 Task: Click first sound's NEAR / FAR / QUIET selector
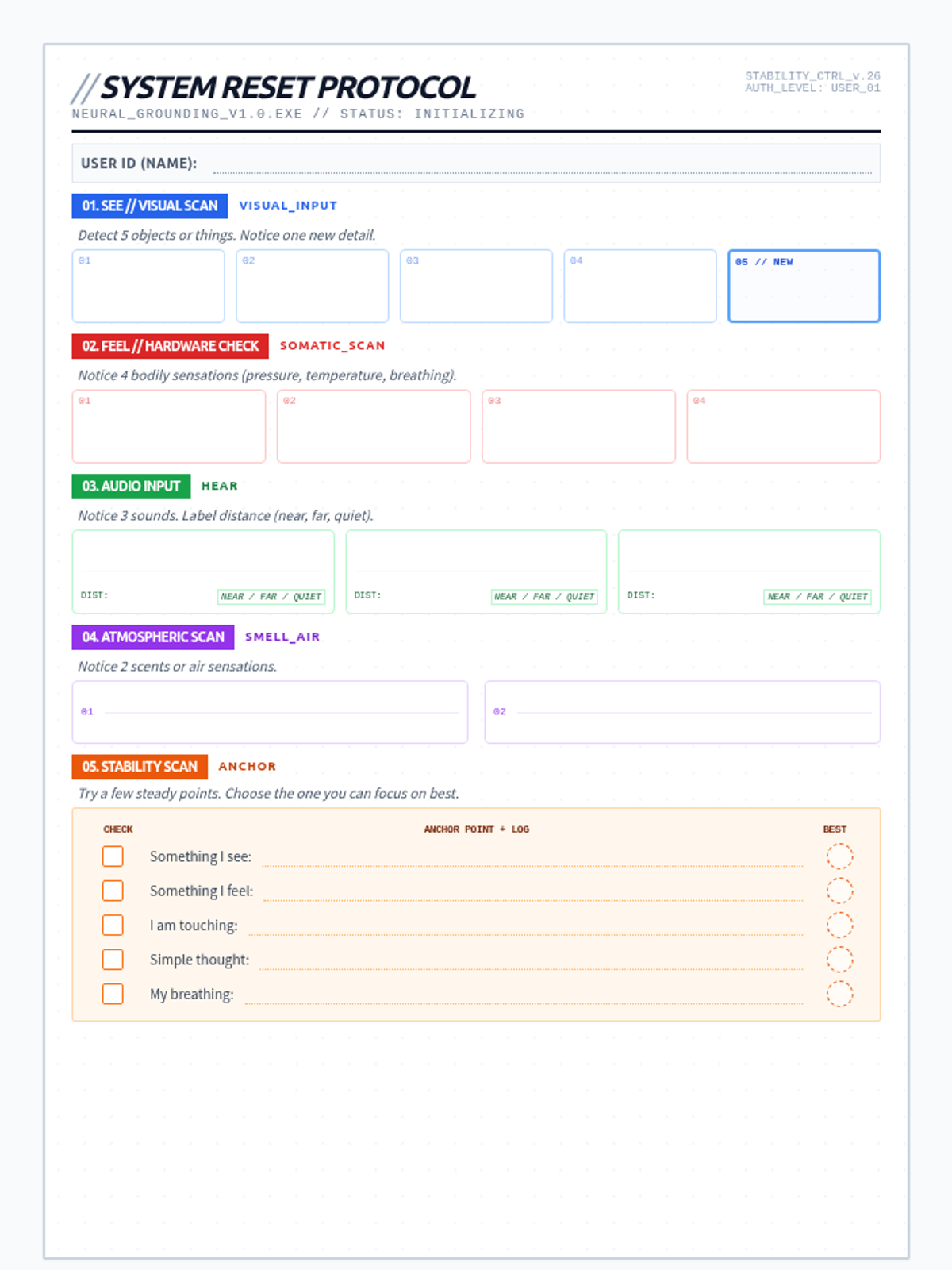271,597
